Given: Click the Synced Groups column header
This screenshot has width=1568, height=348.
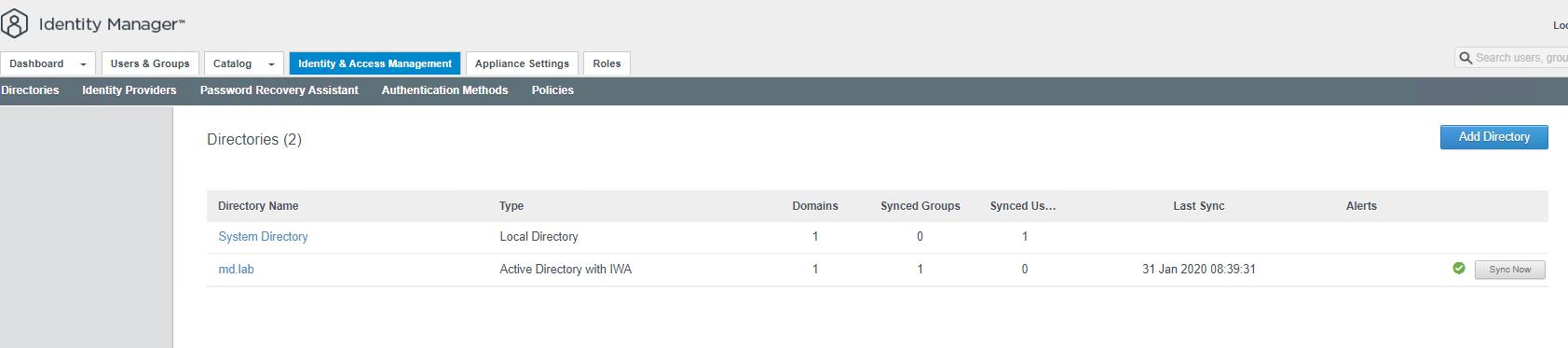Looking at the screenshot, I should point(920,206).
